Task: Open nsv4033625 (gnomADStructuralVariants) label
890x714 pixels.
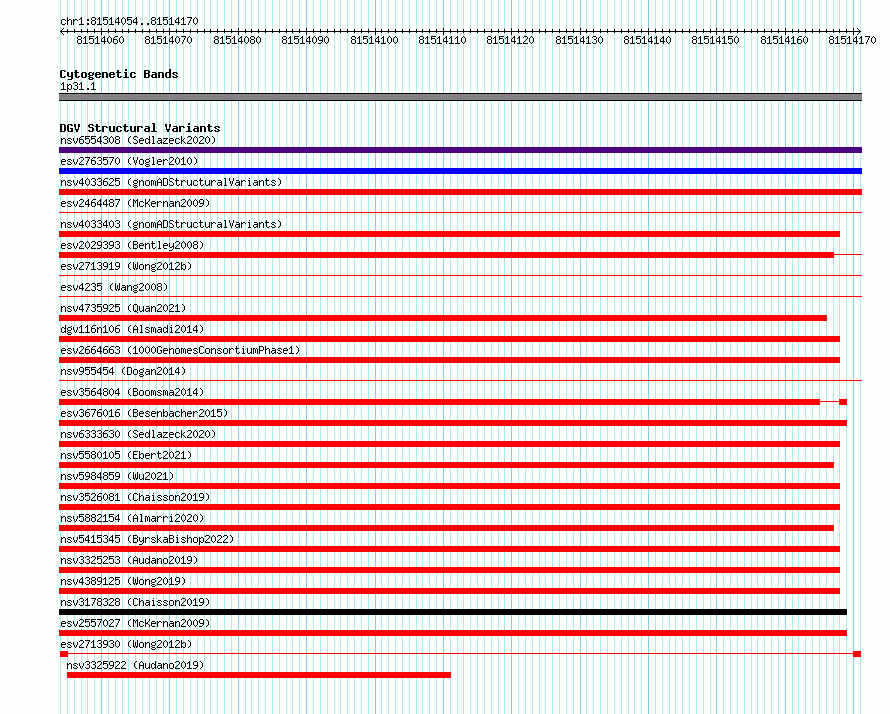Action: (x=171, y=182)
